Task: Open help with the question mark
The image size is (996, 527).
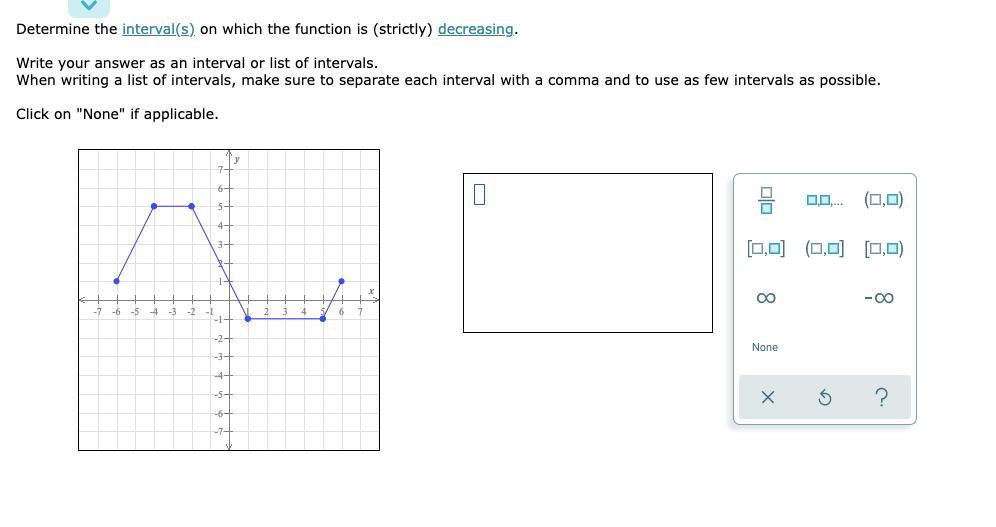Action: click(881, 398)
